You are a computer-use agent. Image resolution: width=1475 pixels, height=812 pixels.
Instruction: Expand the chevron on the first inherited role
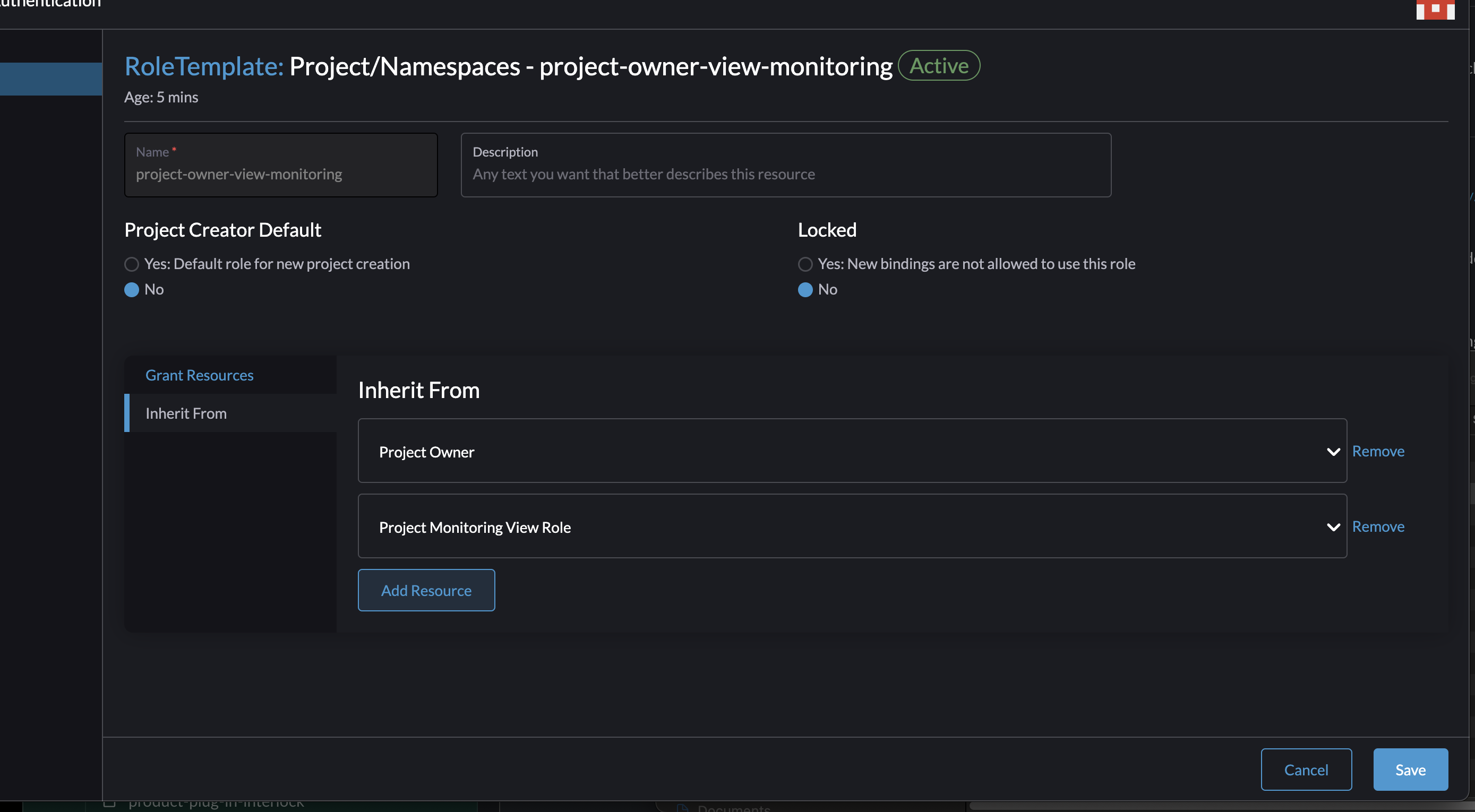1333,451
